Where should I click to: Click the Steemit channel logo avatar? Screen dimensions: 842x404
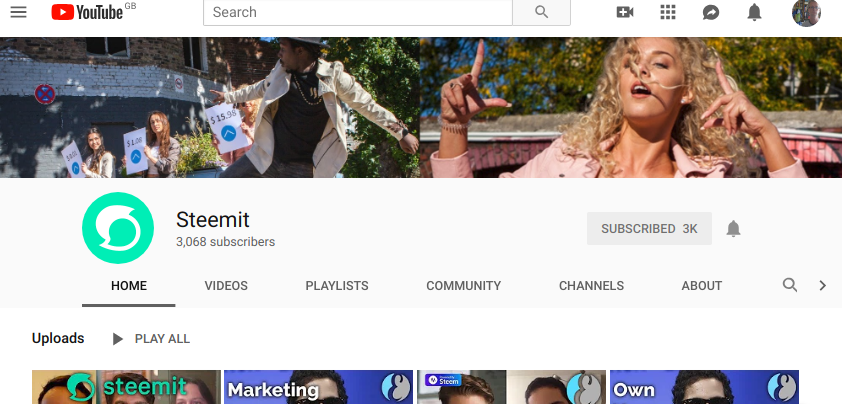click(x=118, y=228)
